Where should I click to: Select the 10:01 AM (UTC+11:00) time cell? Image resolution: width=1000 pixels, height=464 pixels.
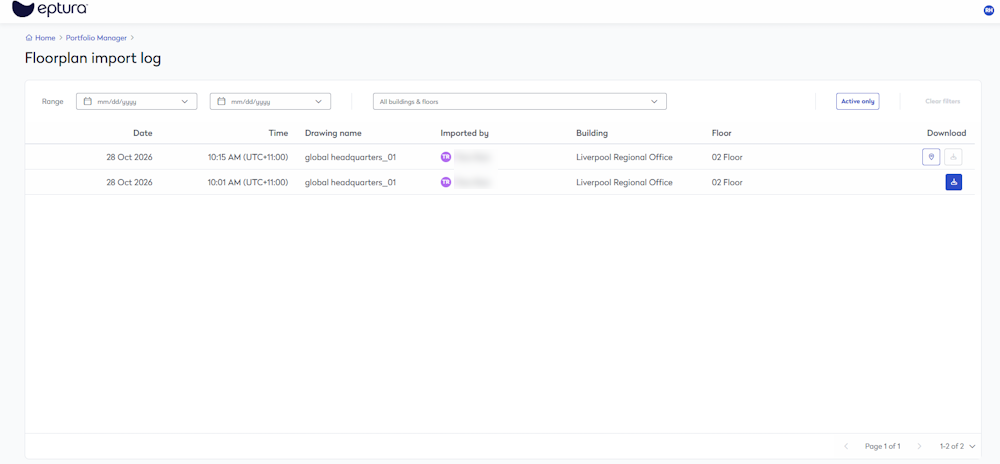pos(248,182)
